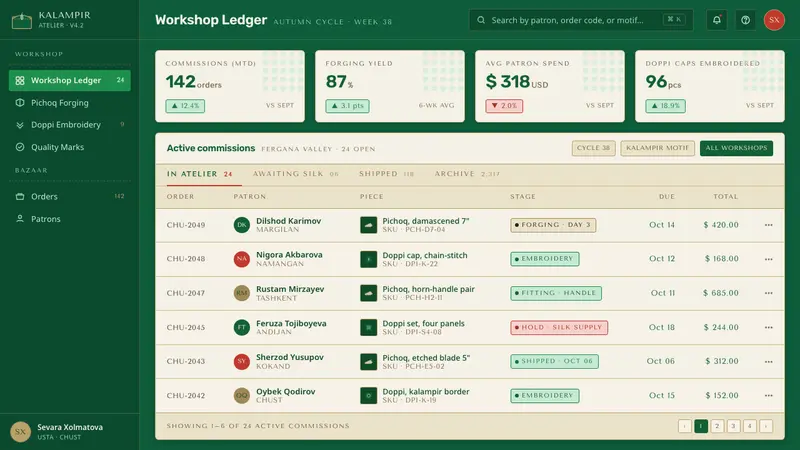Click Dilshod Karimov's DK avatar
The height and width of the screenshot is (450, 800).
(x=242, y=225)
